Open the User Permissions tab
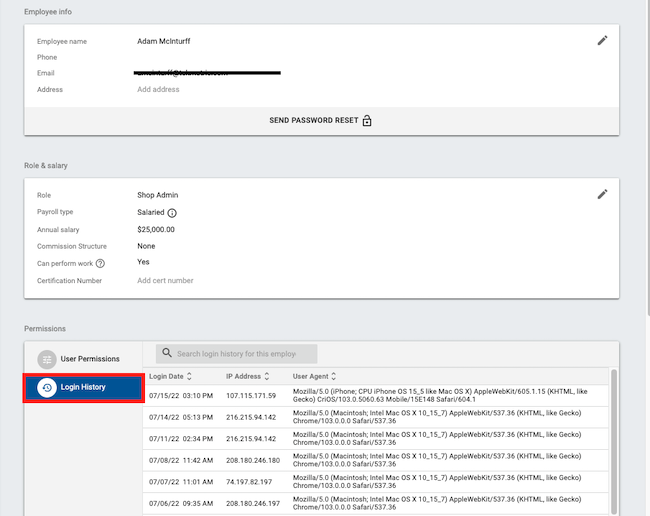The height and width of the screenshot is (516, 650). point(89,359)
